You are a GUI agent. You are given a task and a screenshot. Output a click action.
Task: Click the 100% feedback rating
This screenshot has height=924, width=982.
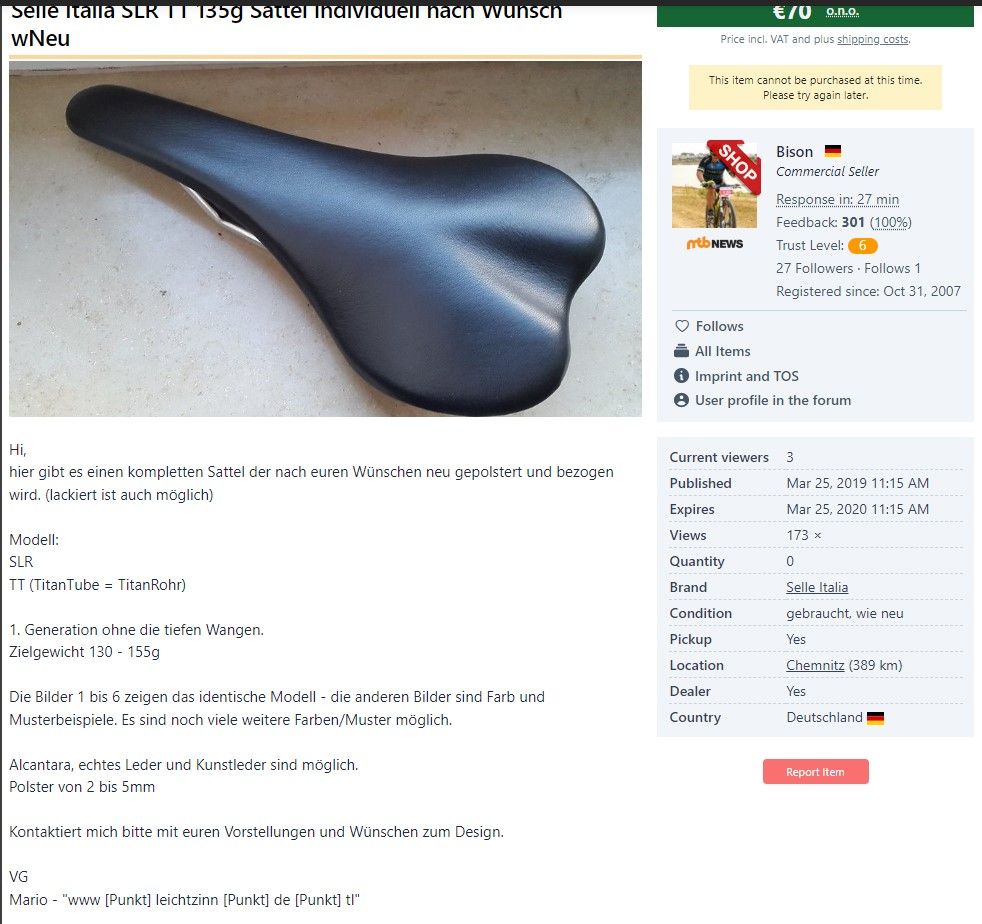tap(891, 222)
